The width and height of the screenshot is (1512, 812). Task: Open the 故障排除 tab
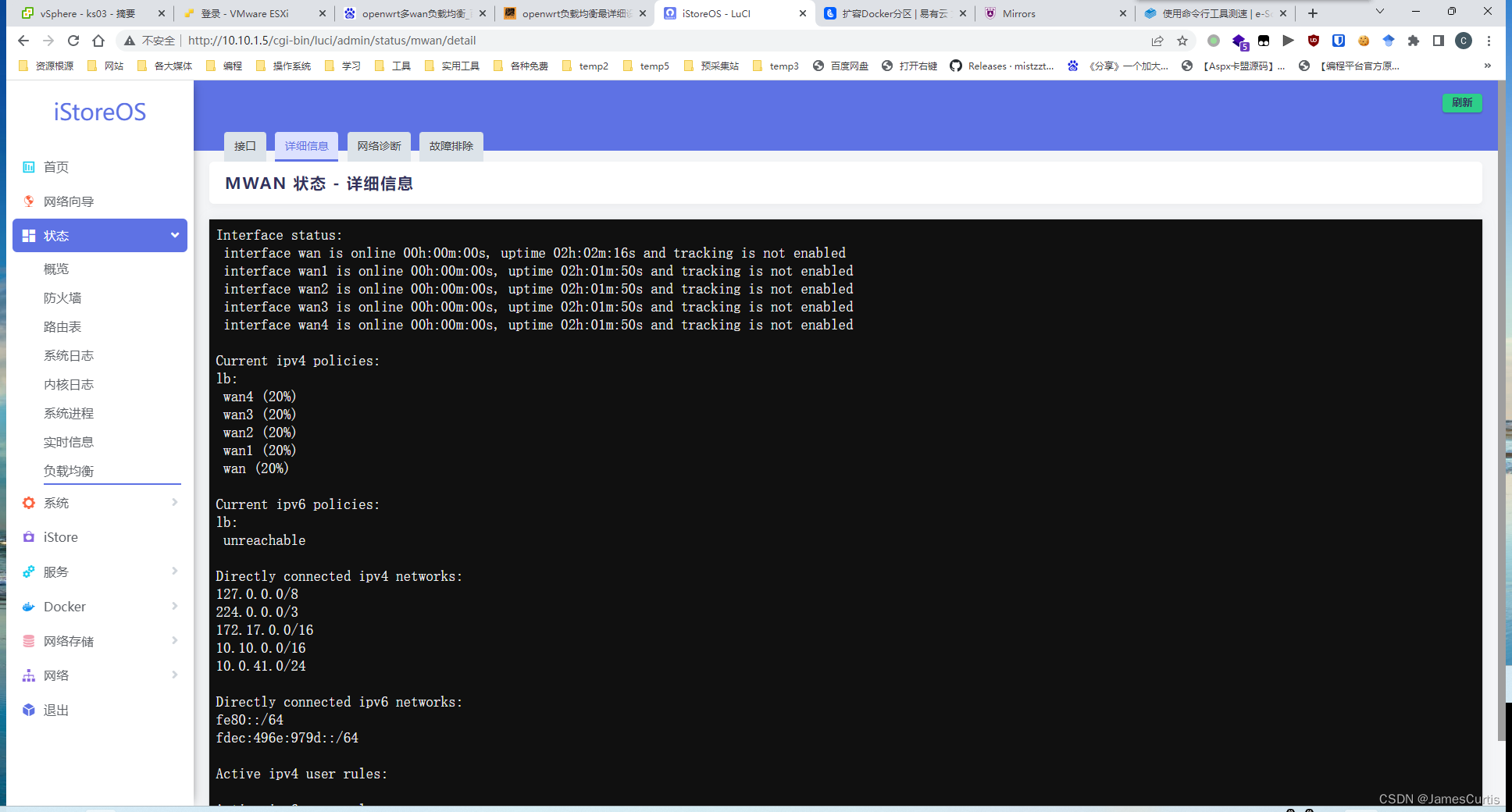click(x=451, y=145)
